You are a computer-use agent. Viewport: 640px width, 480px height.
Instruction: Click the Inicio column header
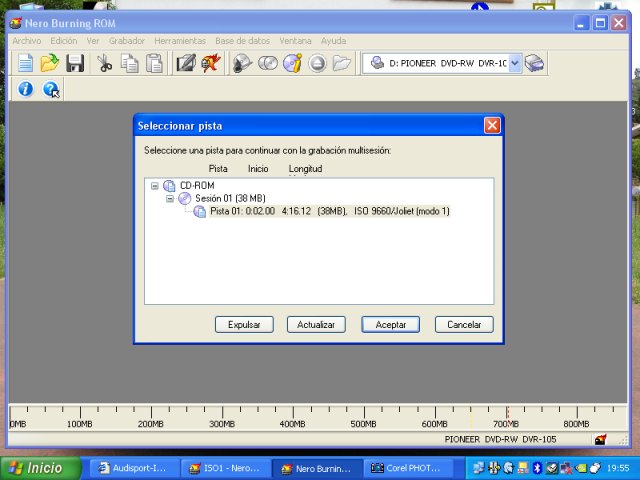coord(258,169)
